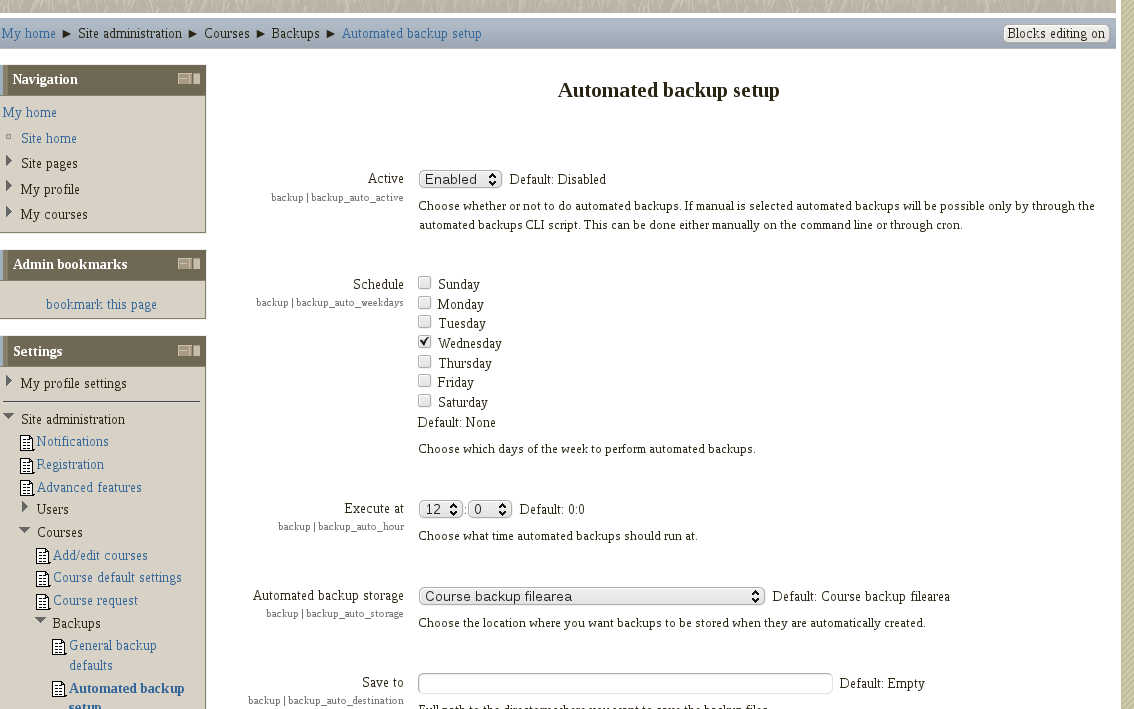Click the page icon beside Registration
Image resolution: width=1134 pixels, height=709 pixels.
[27, 465]
